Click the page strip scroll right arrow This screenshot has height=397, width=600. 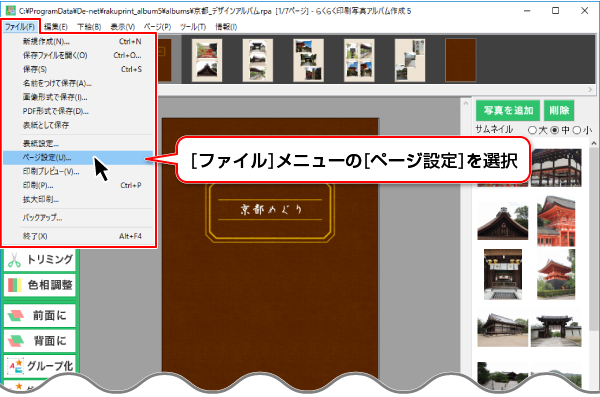click(x=590, y=89)
